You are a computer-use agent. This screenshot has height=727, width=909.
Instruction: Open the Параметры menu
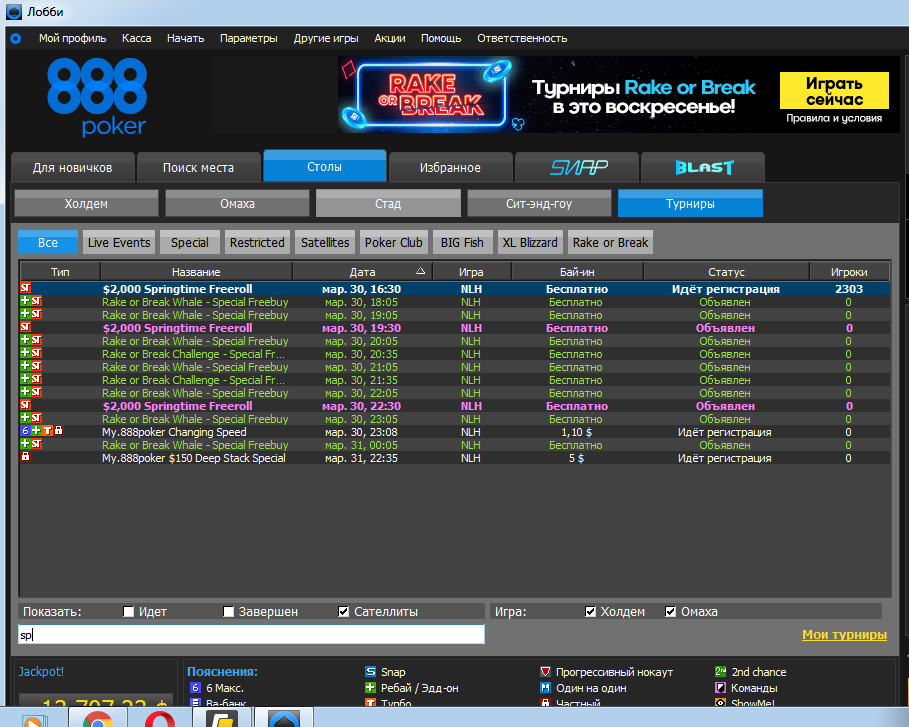pyautogui.click(x=249, y=38)
